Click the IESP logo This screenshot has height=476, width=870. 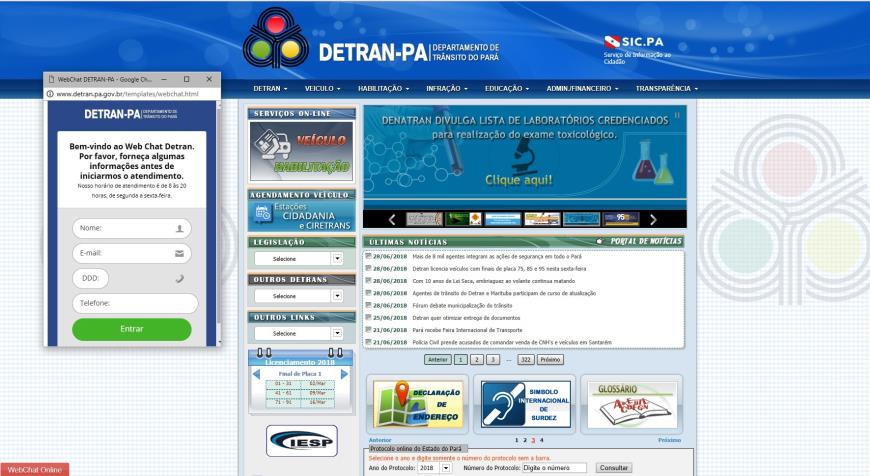301,441
